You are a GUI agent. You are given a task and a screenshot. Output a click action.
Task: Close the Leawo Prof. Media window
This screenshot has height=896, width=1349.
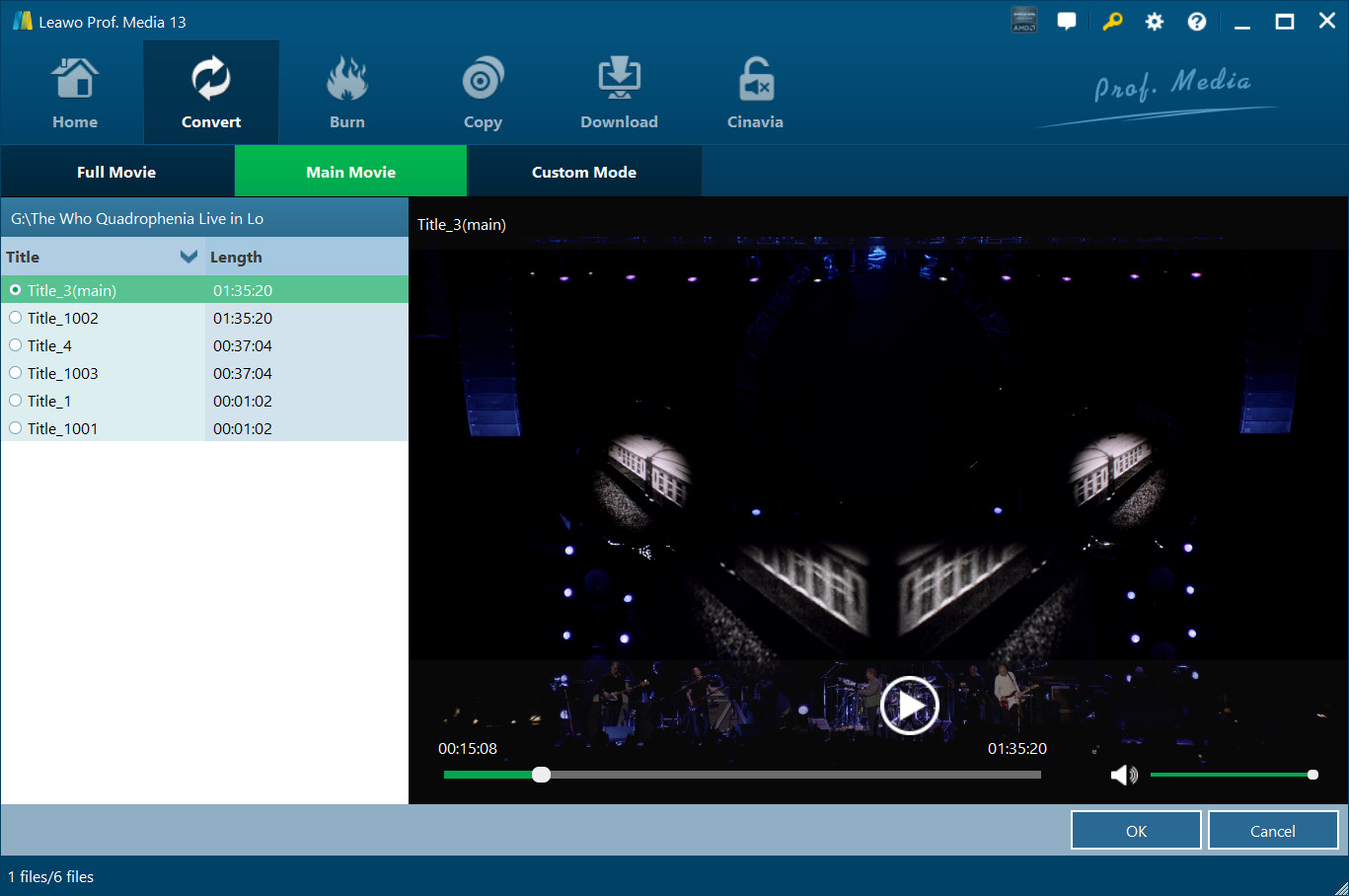pyautogui.click(x=1327, y=21)
